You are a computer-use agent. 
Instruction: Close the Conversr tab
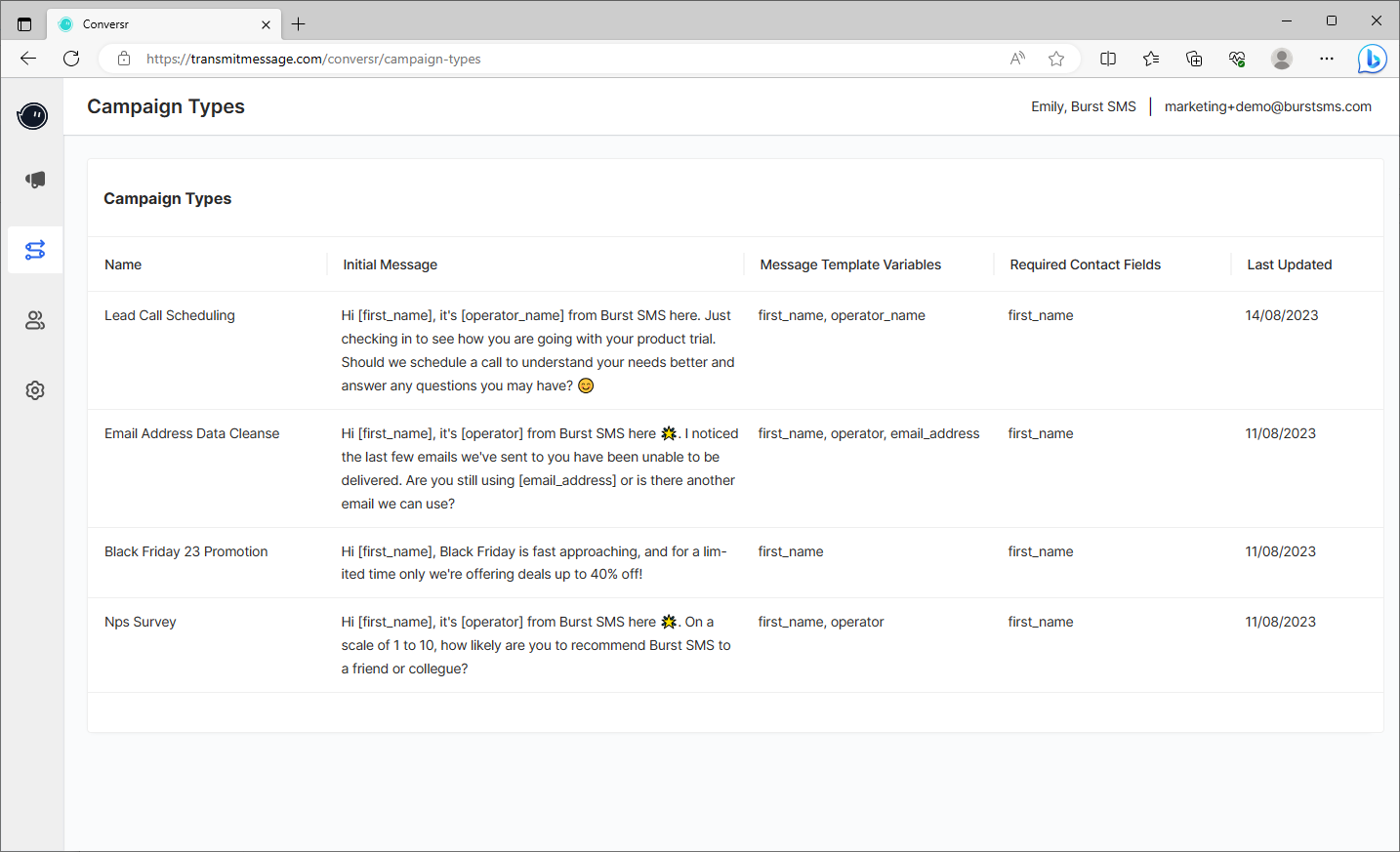(x=266, y=24)
